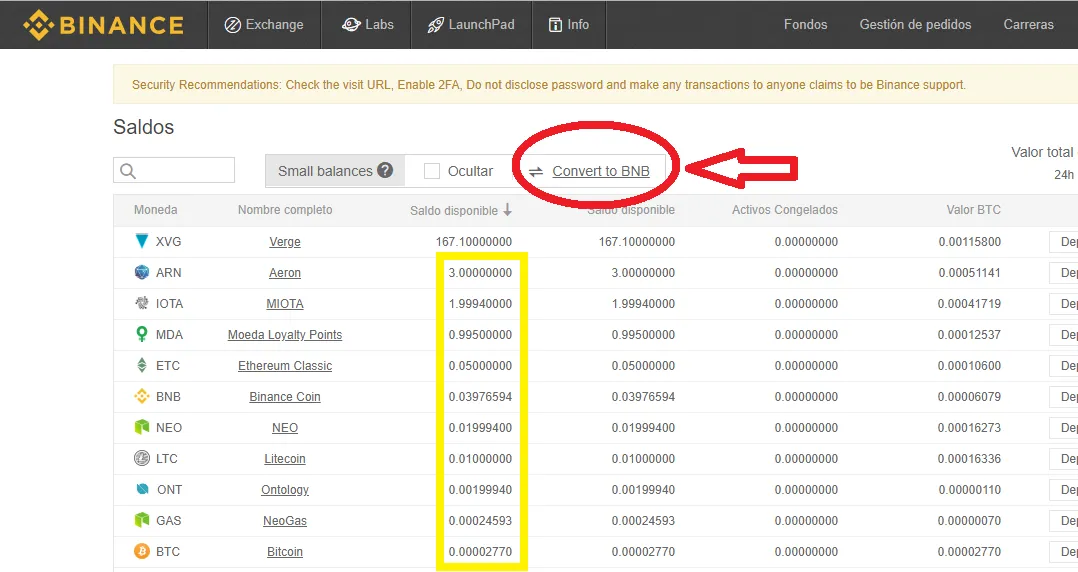The height and width of the screenshot is (572, 1078).
Task: Click the Activos Congelados column header
Action: pos(784,210)
